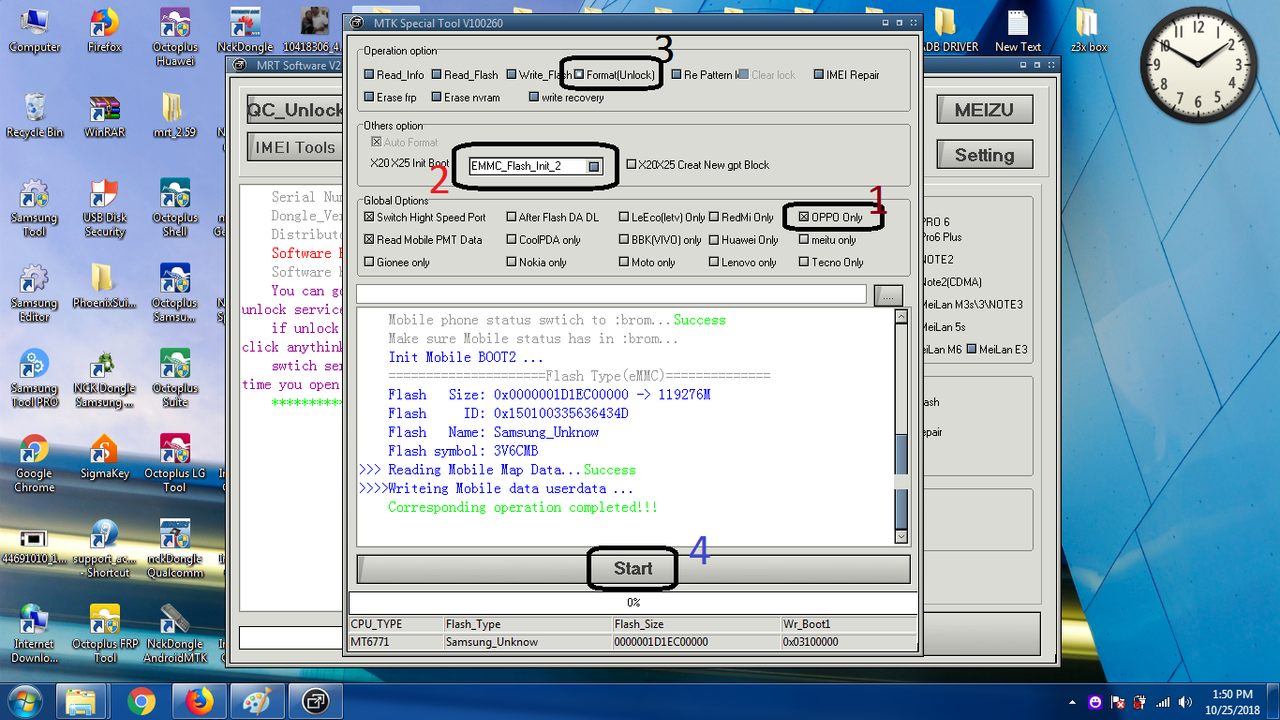
Task: Click MEIZU button in MRT window
Action: pyautogui.click(x=984, y=110)
